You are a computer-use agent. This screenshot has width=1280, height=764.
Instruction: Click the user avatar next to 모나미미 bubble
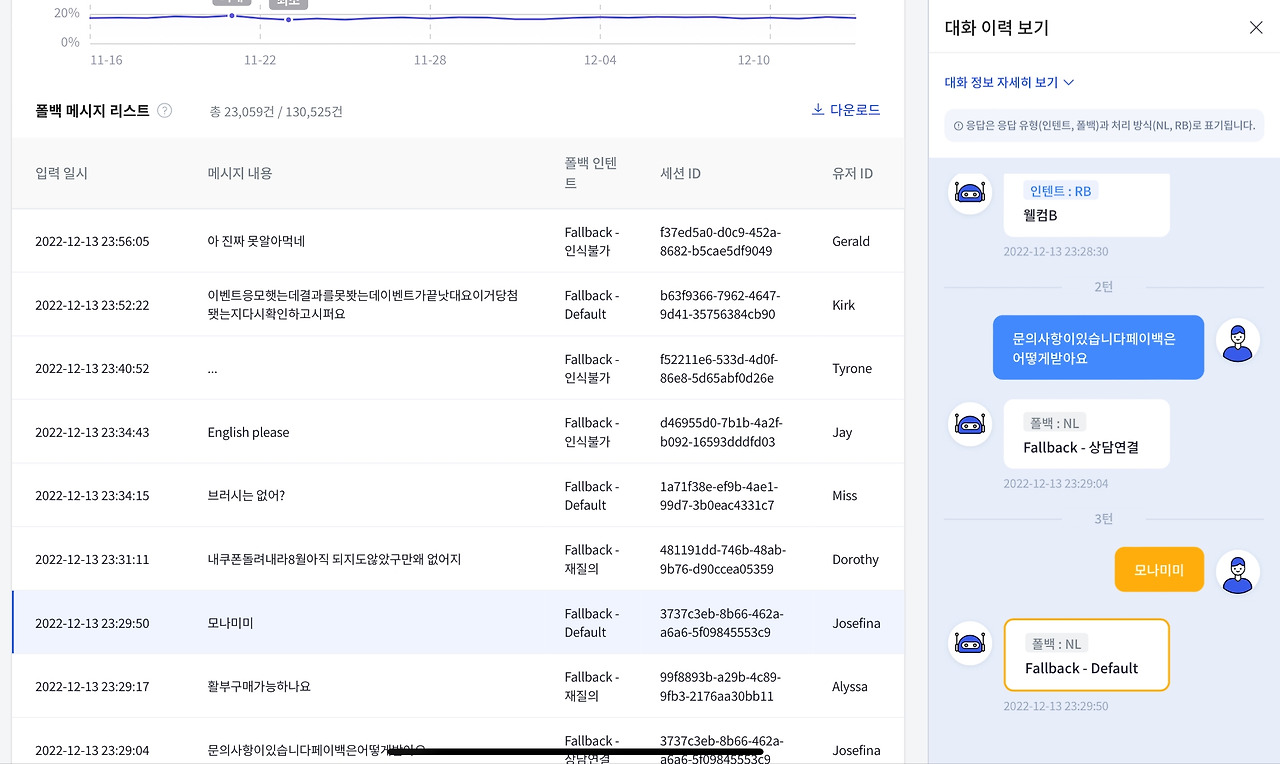coord(1237,571)
